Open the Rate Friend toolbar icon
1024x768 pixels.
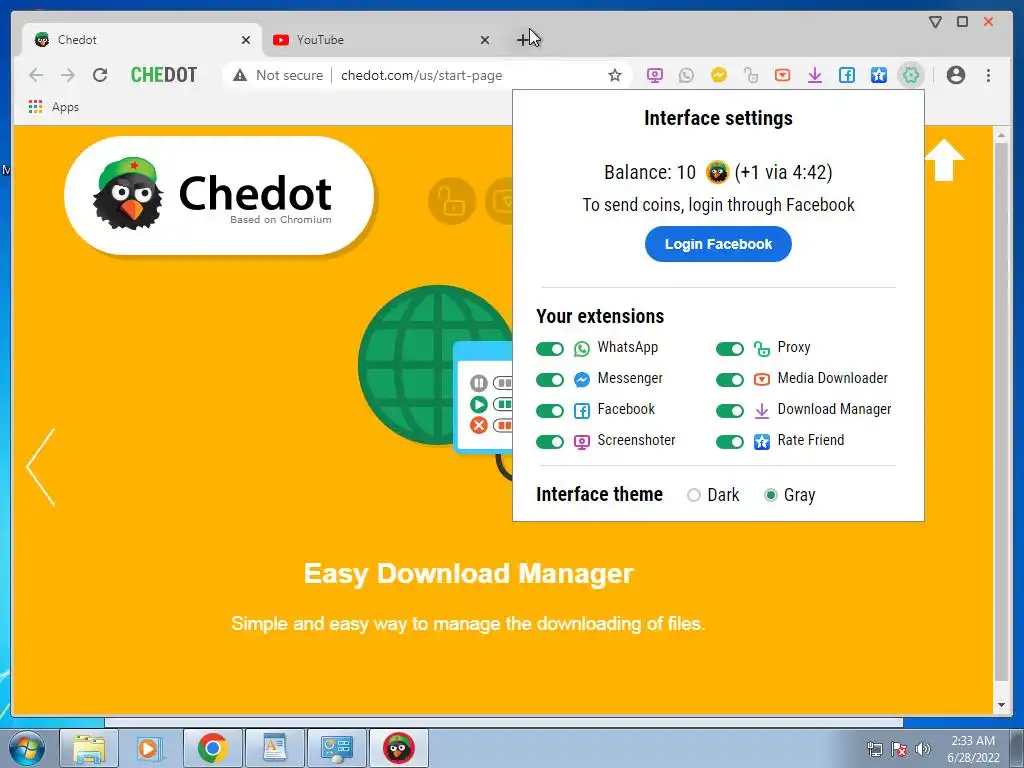click(878, 75)
